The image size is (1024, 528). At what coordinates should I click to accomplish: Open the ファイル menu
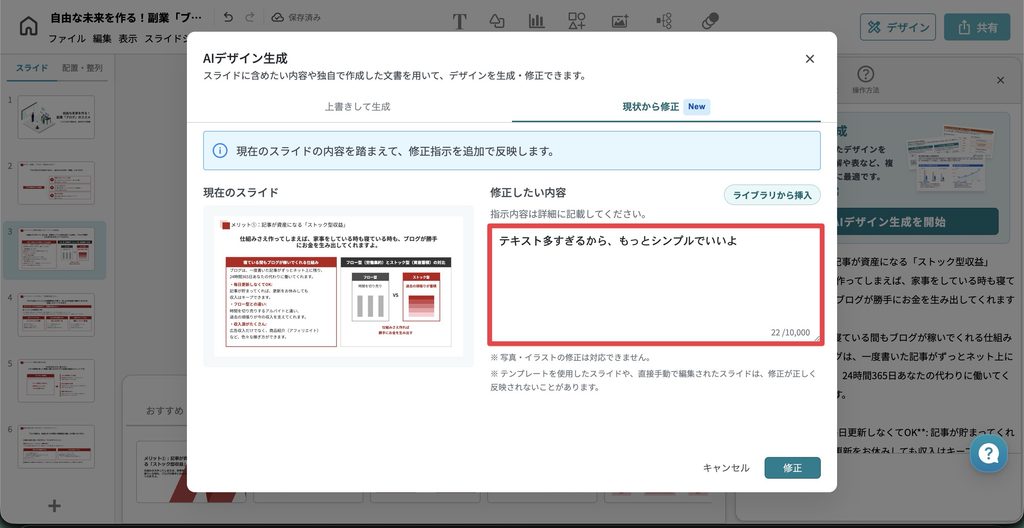67,39
